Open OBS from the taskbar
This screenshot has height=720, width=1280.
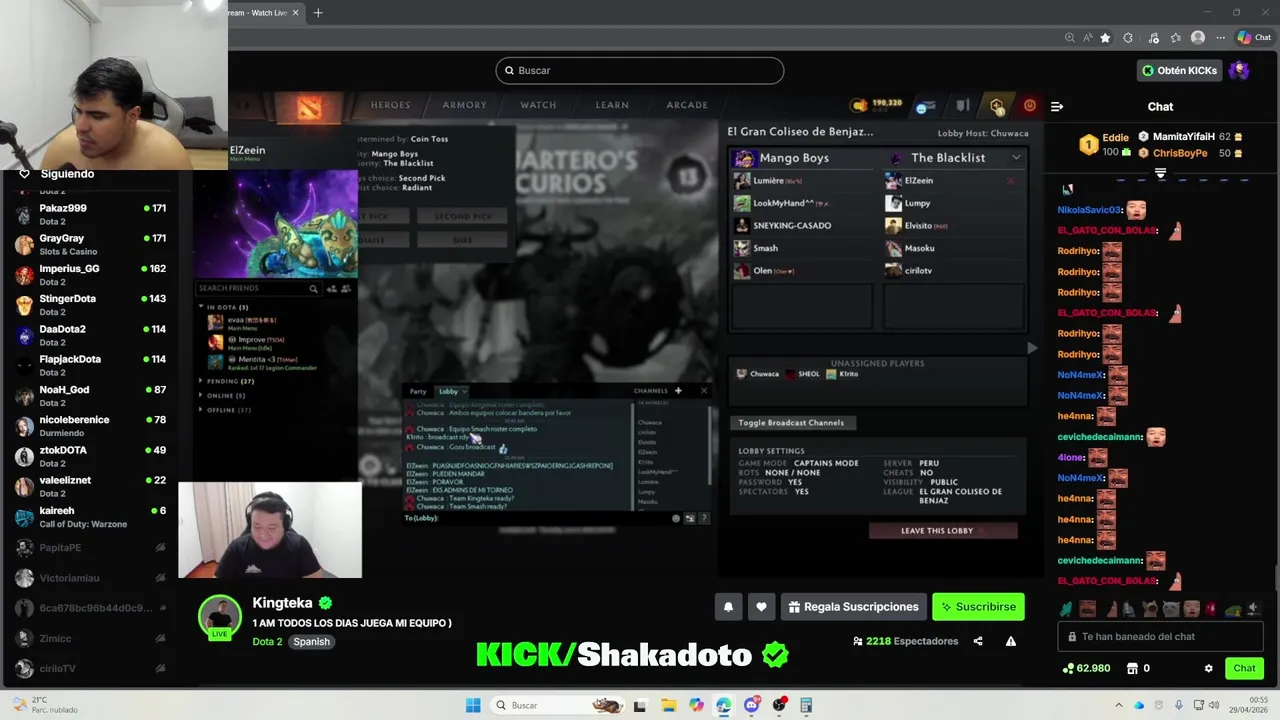tap(779, 705)
